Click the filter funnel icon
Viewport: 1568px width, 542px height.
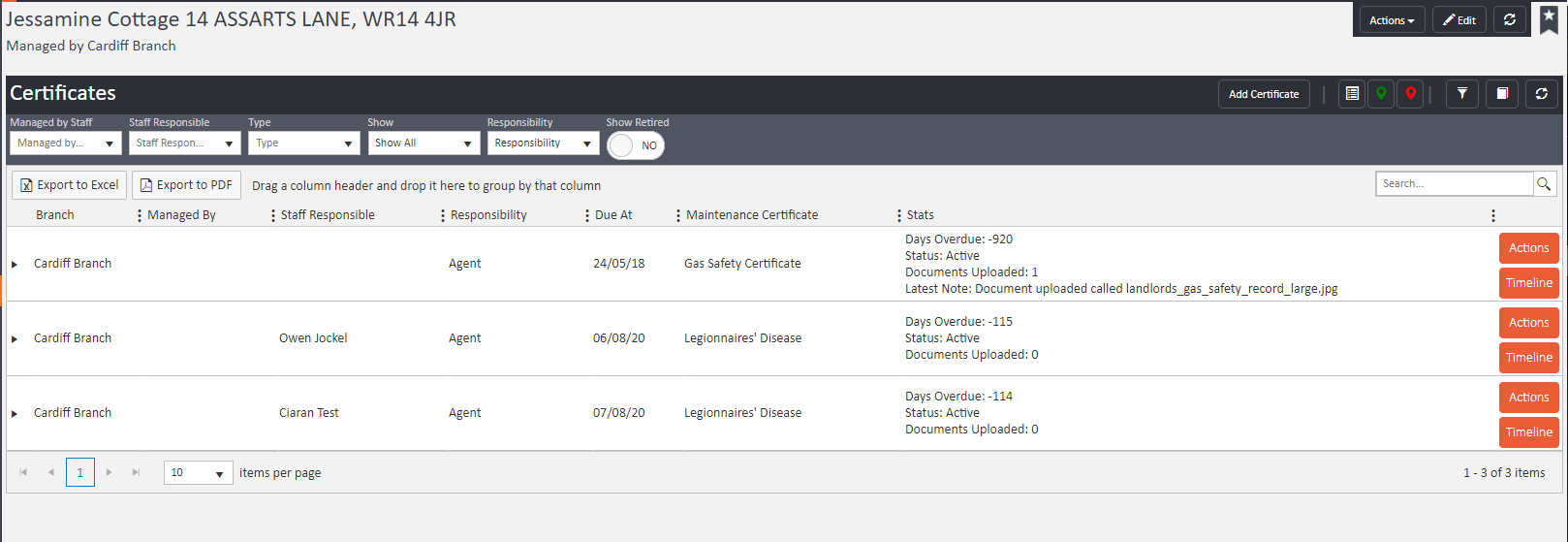(x=1462, y=94)
